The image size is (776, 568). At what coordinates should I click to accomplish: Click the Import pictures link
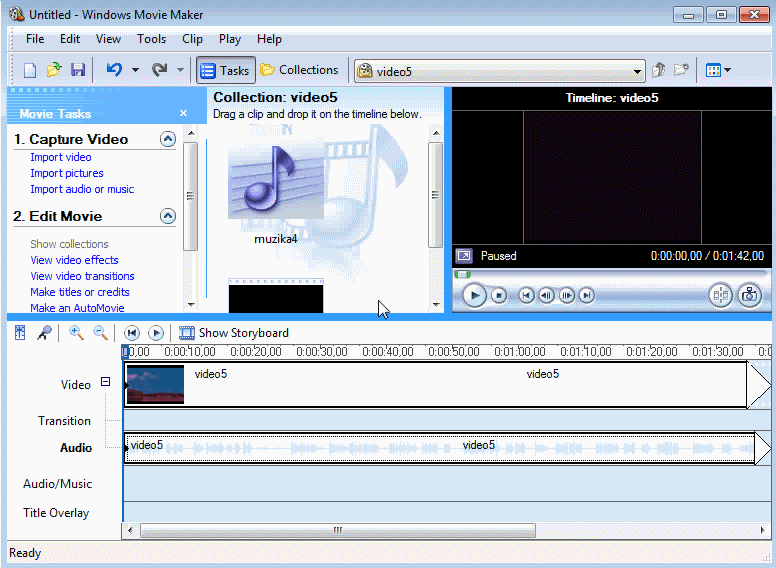(x=67, y=173)
